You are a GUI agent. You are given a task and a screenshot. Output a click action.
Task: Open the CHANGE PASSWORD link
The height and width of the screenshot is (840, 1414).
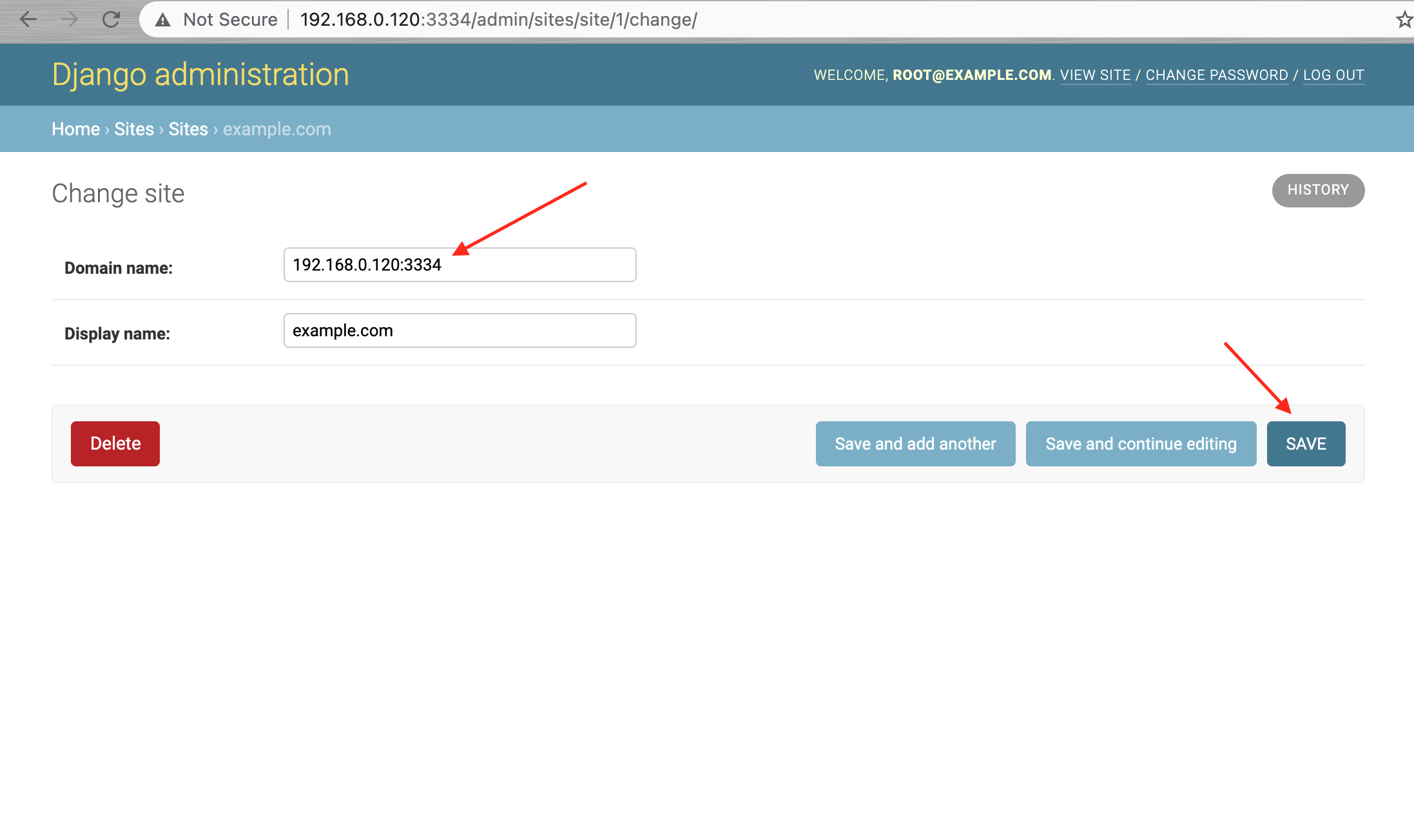pos(1216,75)
